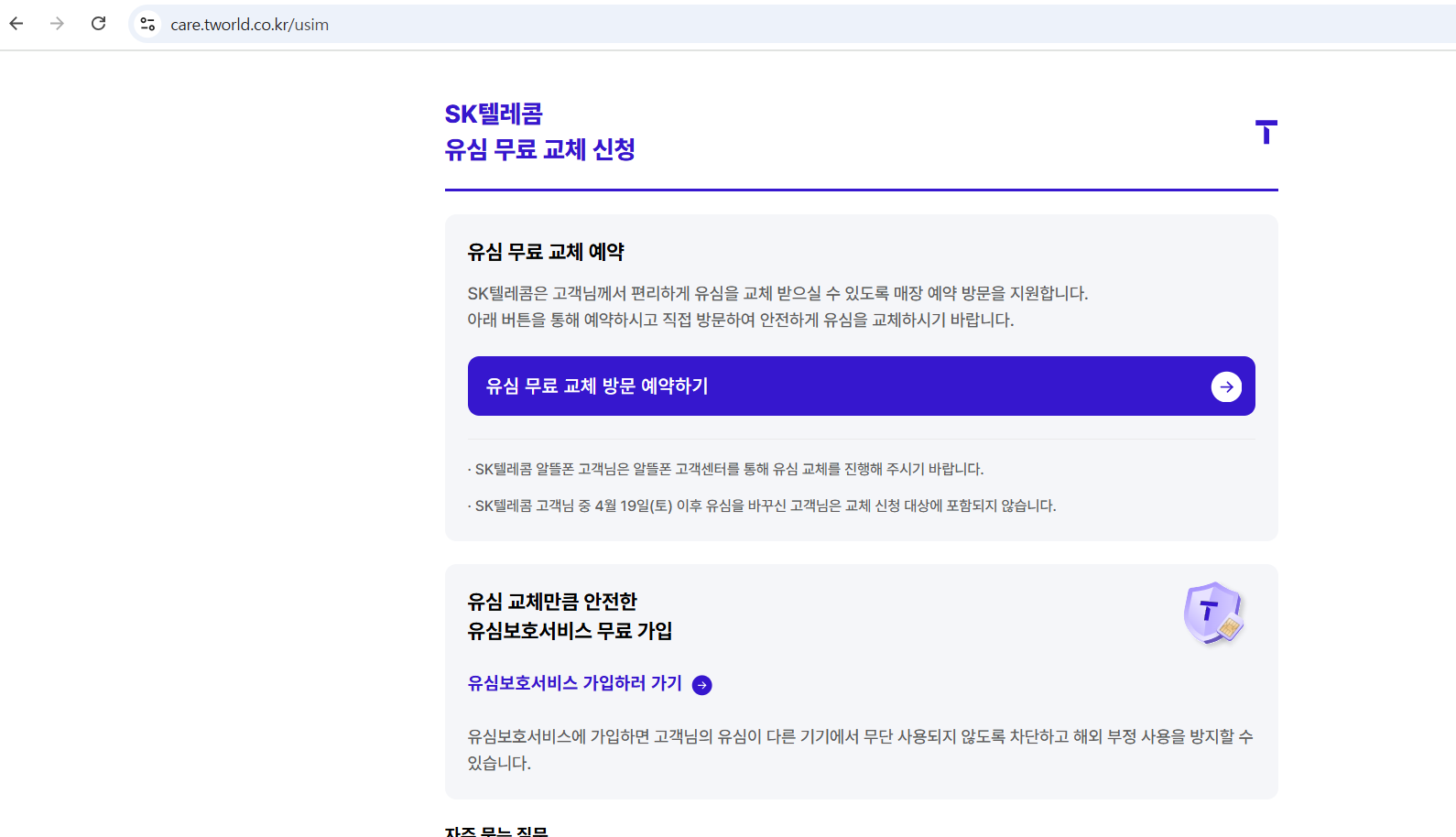Open the T logo at top right
1456x837 pixels.
pos(1266,132)
